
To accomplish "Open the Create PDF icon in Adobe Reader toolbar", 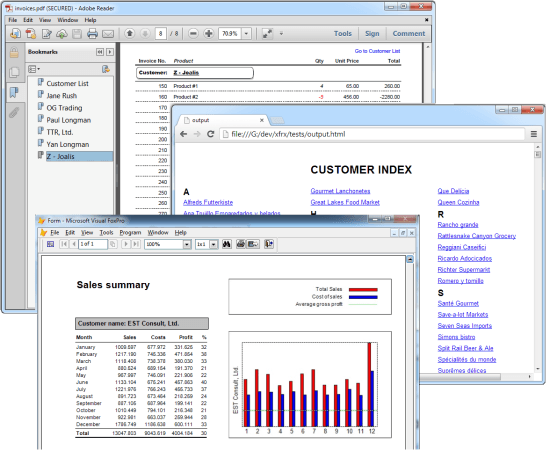I will (31, 34).
